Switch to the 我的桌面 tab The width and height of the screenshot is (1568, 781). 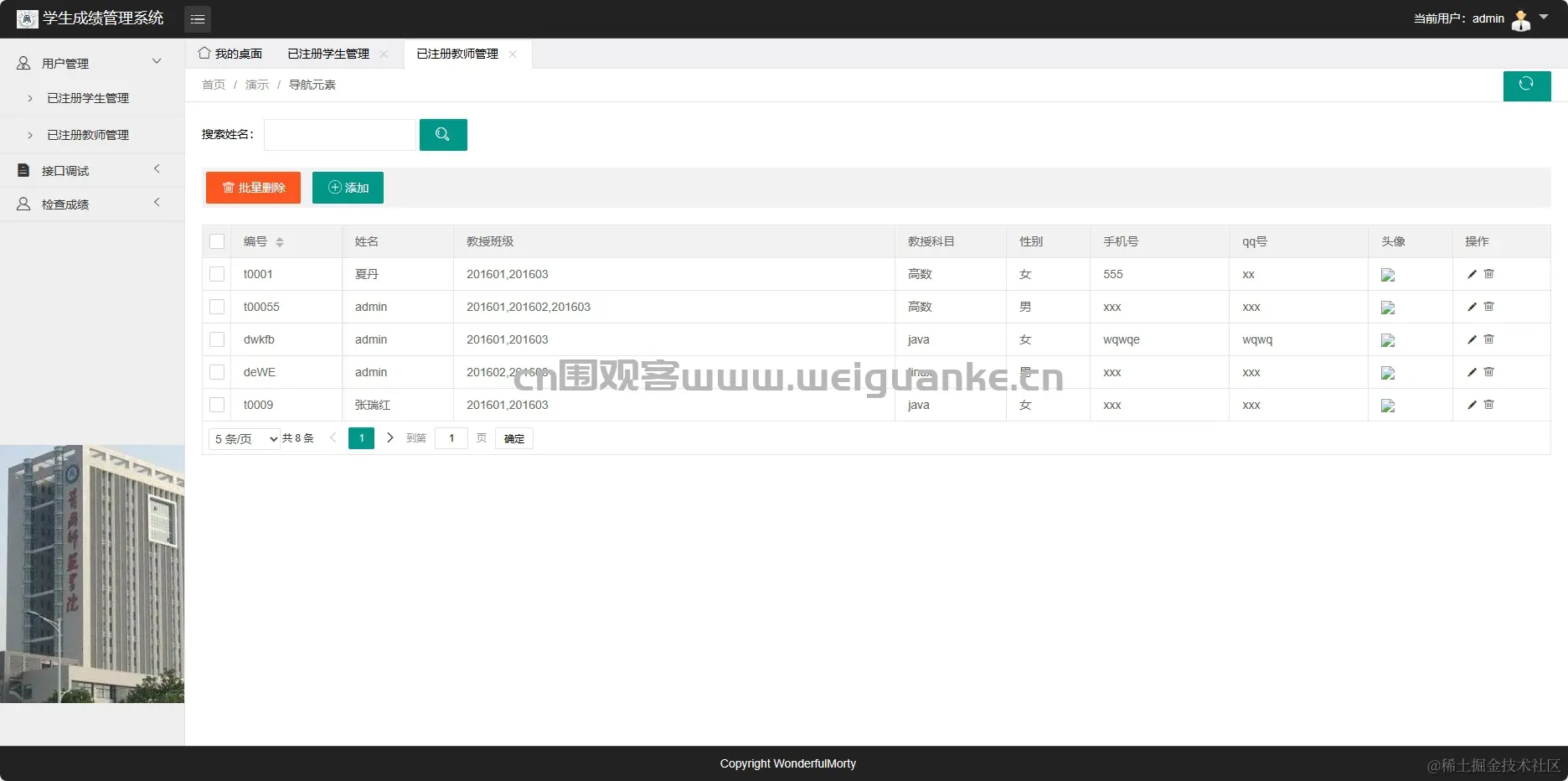230,54
